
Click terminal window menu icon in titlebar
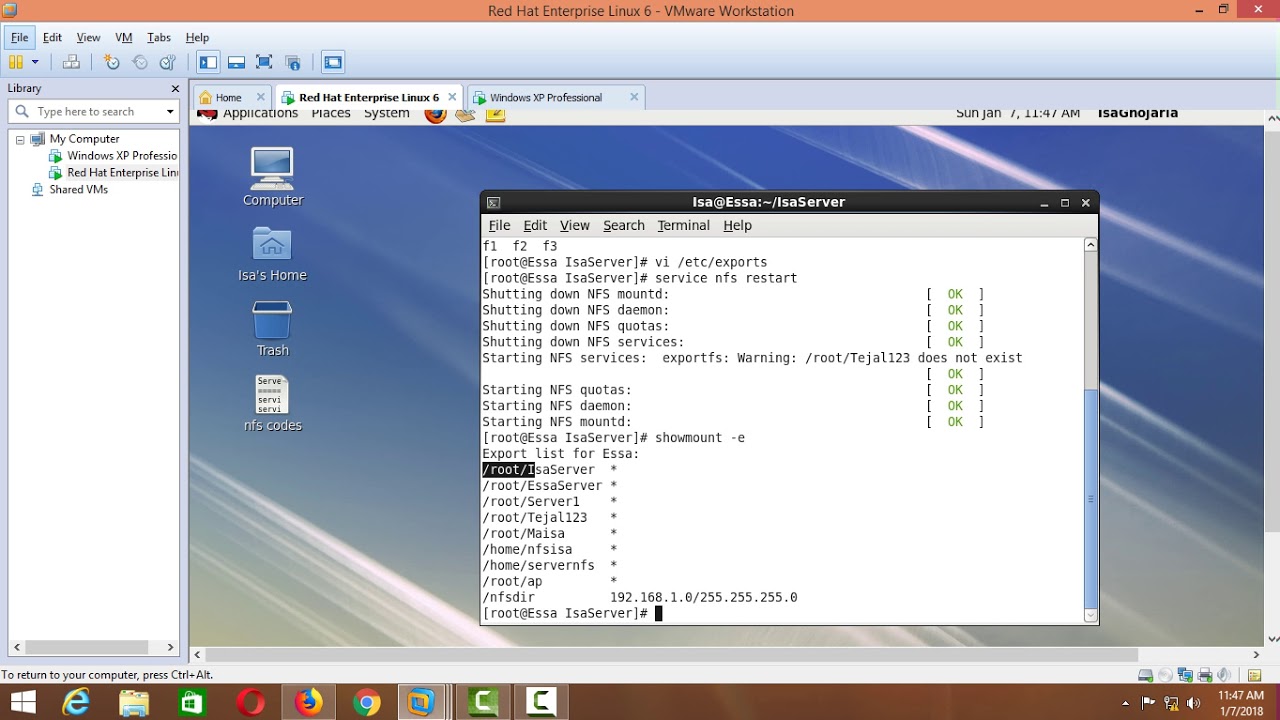(x=493, y=203)
